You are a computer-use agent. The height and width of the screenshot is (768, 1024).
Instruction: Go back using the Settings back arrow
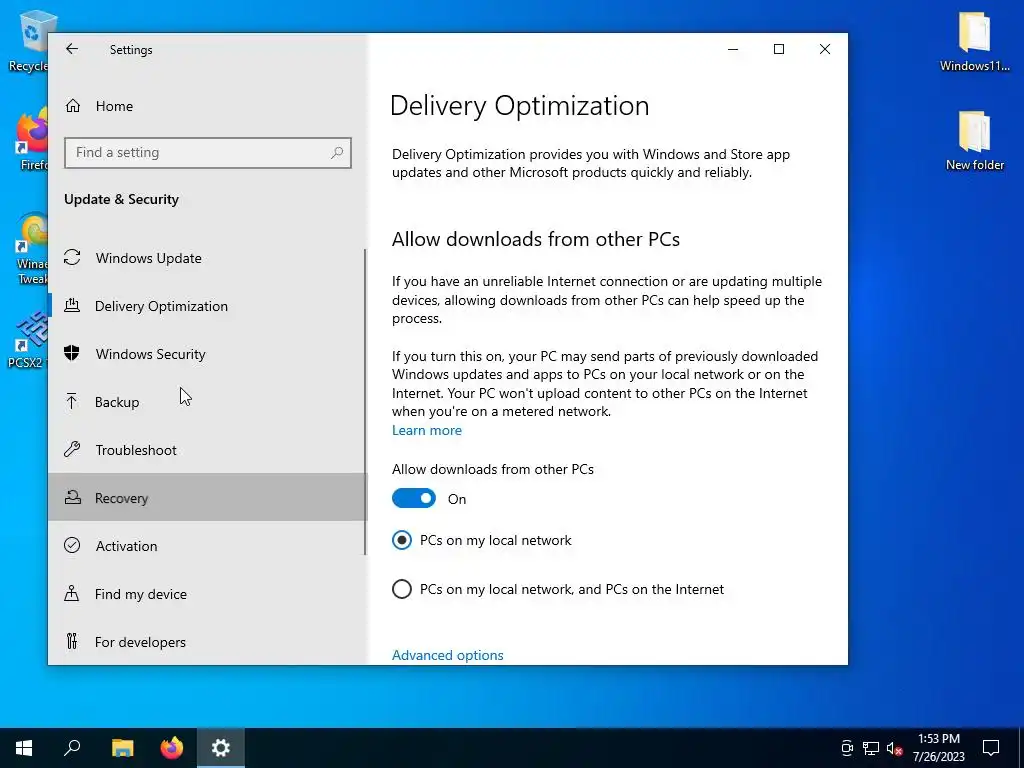tap(72, 49)
